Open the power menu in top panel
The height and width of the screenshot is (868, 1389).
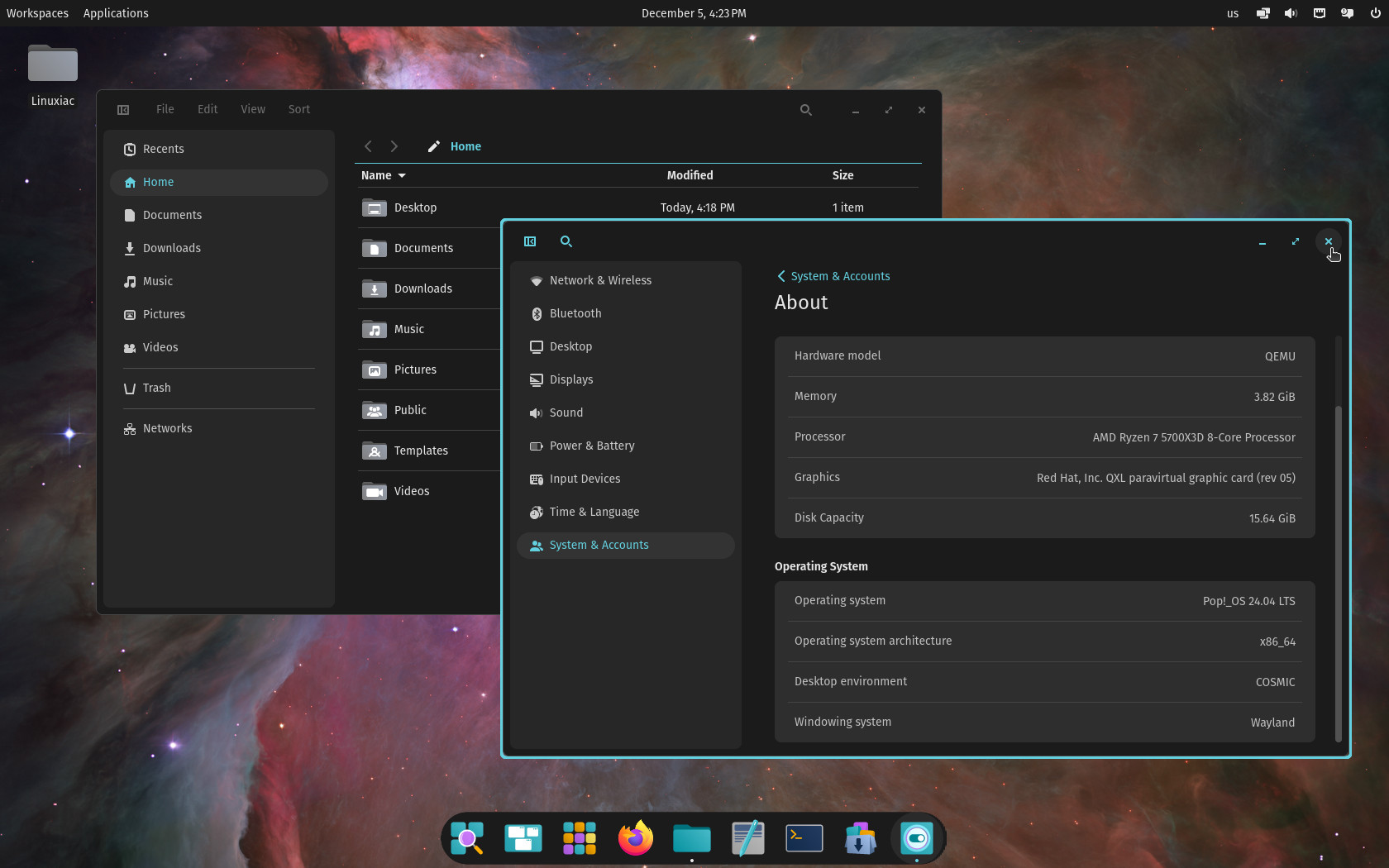1375,13
